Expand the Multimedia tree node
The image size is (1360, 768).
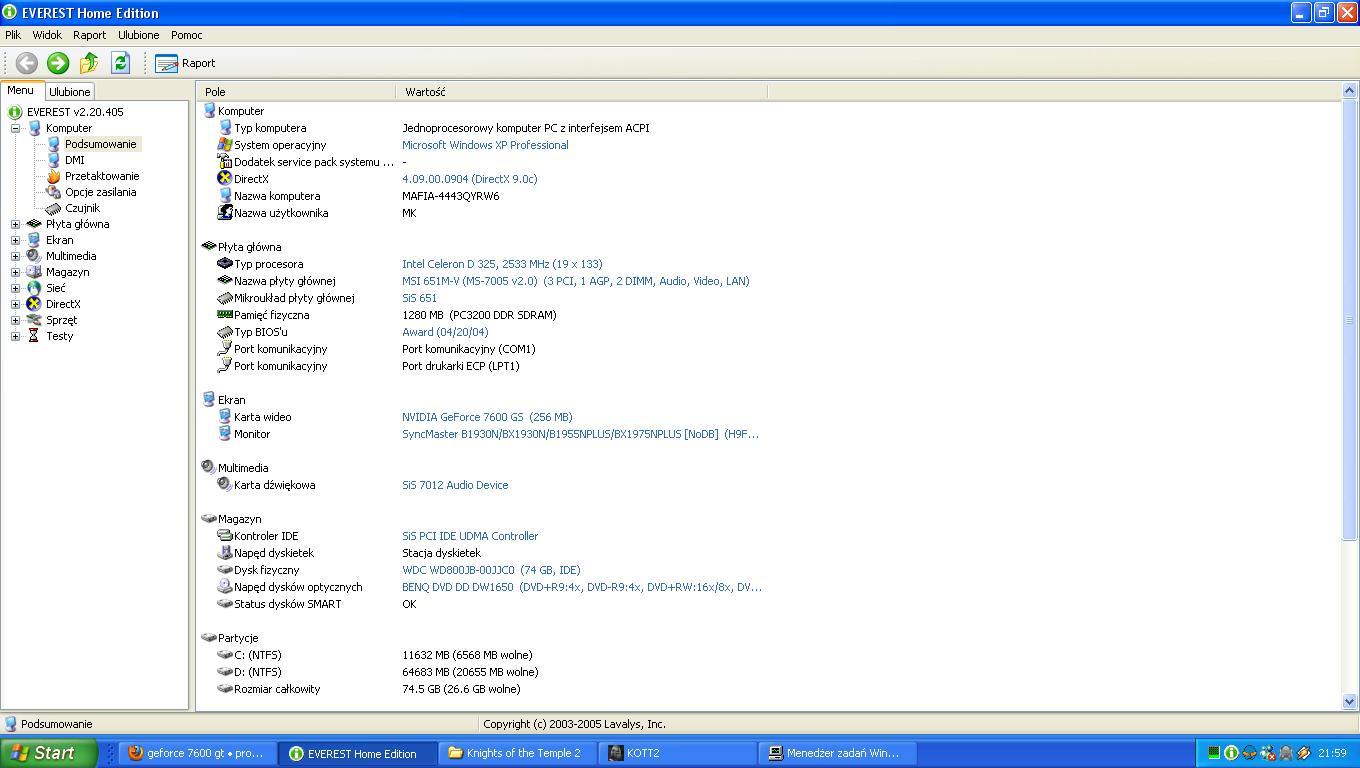(16, 256)
